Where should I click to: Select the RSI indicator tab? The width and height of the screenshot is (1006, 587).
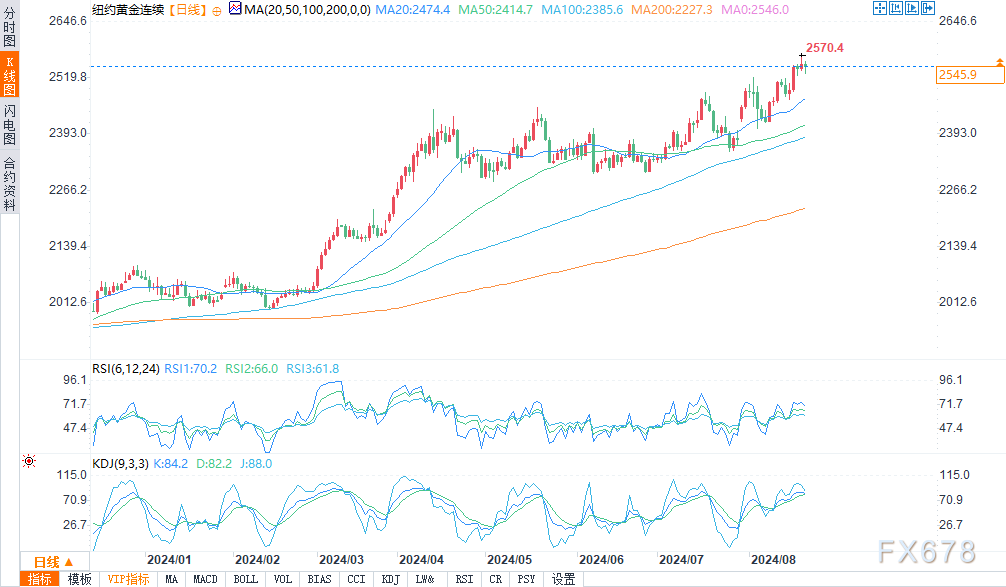click(x=465, y=579)
